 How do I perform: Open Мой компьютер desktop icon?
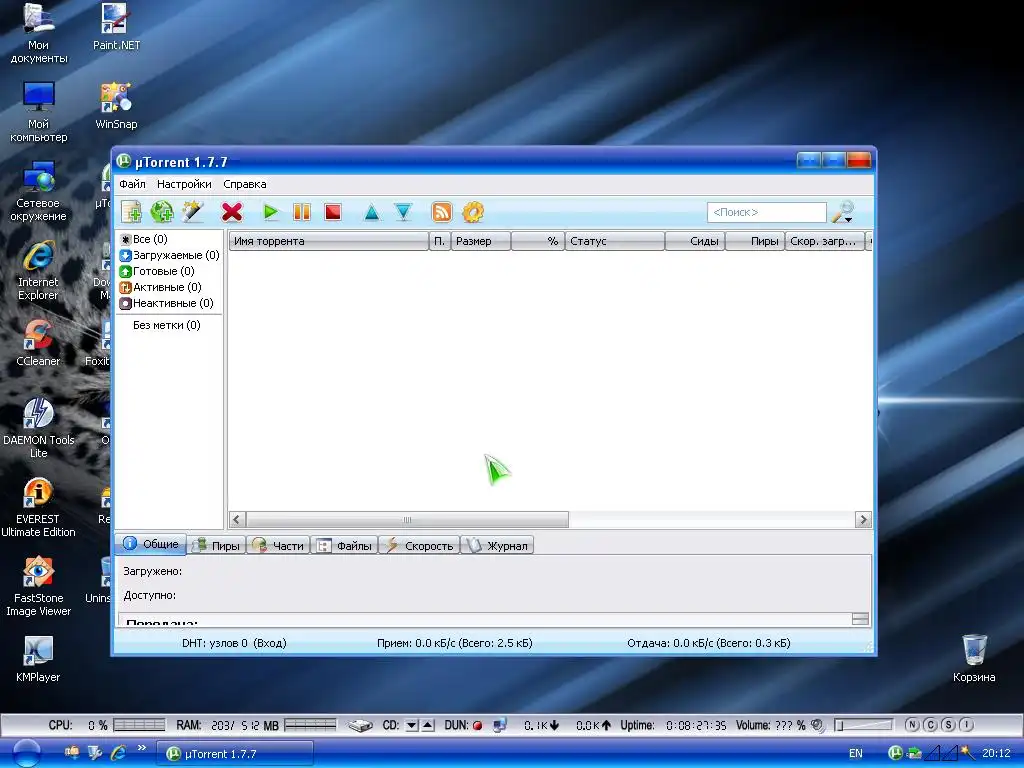pyautogui.click(x=39, y=112)
